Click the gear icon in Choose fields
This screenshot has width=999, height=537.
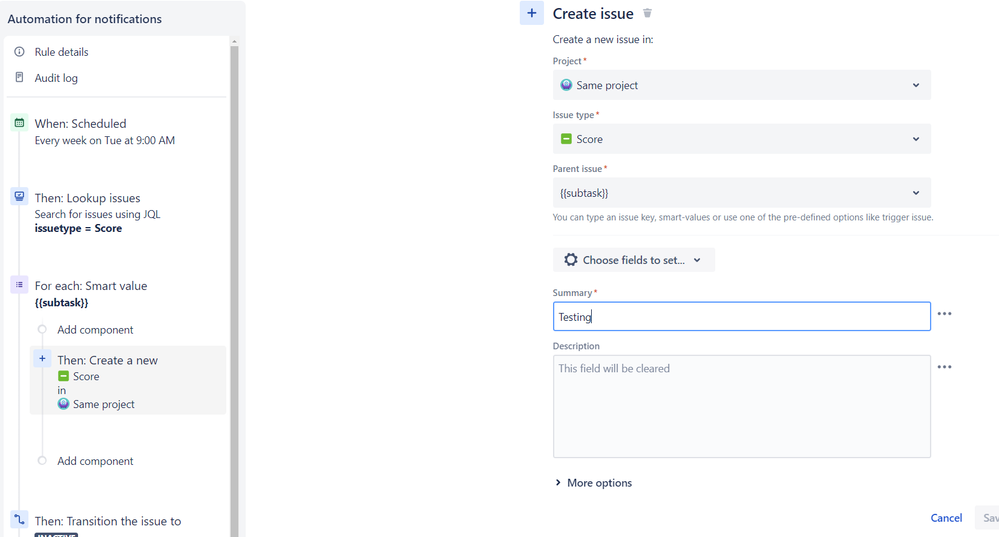tap(571, 260)
